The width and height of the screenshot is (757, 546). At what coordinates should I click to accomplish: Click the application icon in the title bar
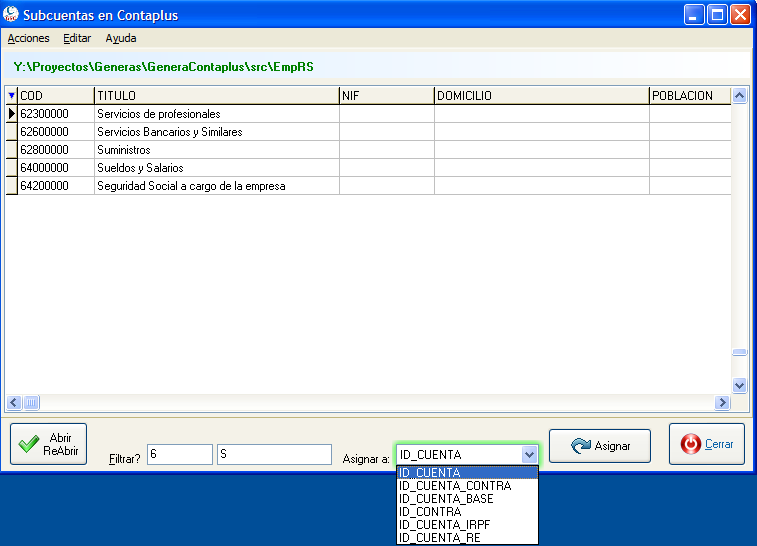pyautogui.click(x=11, y=14)
